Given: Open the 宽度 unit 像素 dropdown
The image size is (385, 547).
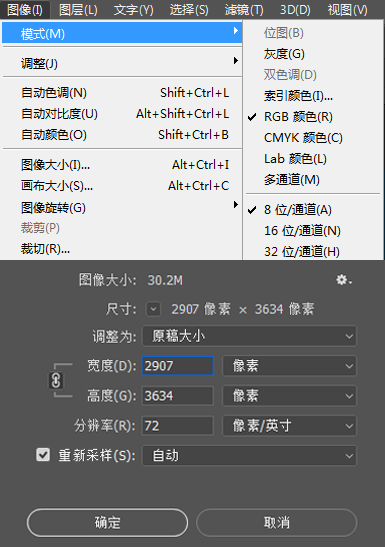Looking at the screenshot, I should pyautogui.click(x=289, y=366).
